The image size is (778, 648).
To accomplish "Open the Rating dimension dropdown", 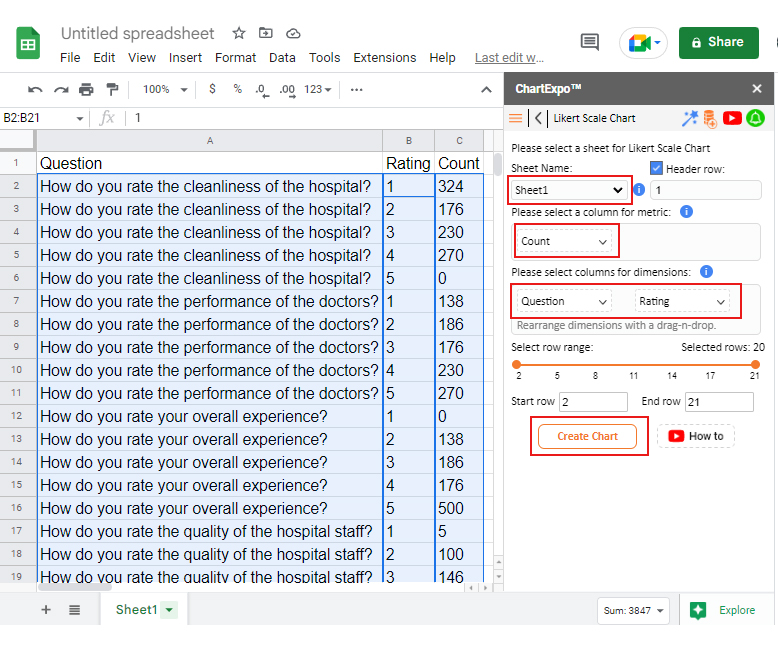I will pos(682,302).
